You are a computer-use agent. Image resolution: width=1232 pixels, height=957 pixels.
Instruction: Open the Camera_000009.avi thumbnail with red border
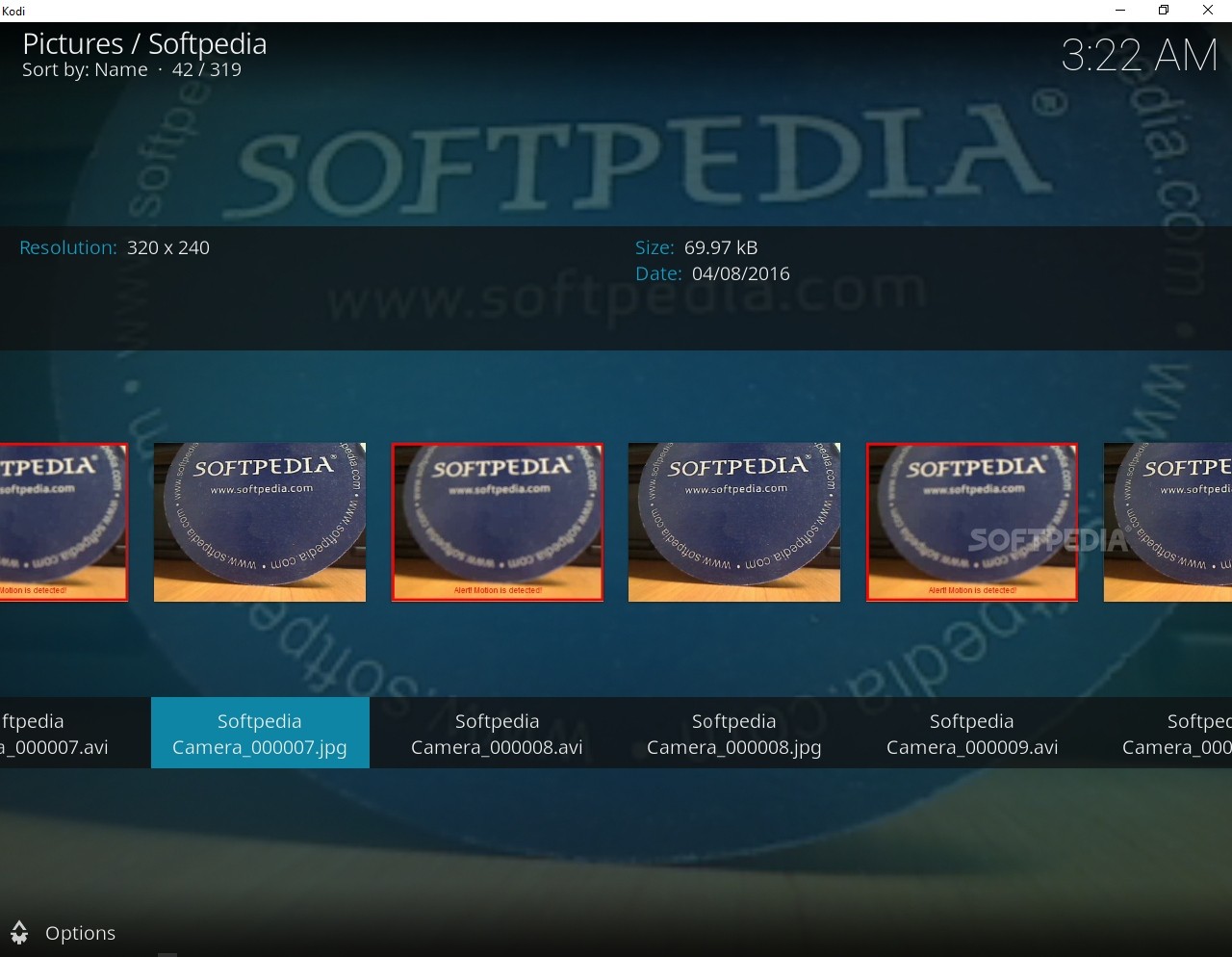click(x=972, y=522)
